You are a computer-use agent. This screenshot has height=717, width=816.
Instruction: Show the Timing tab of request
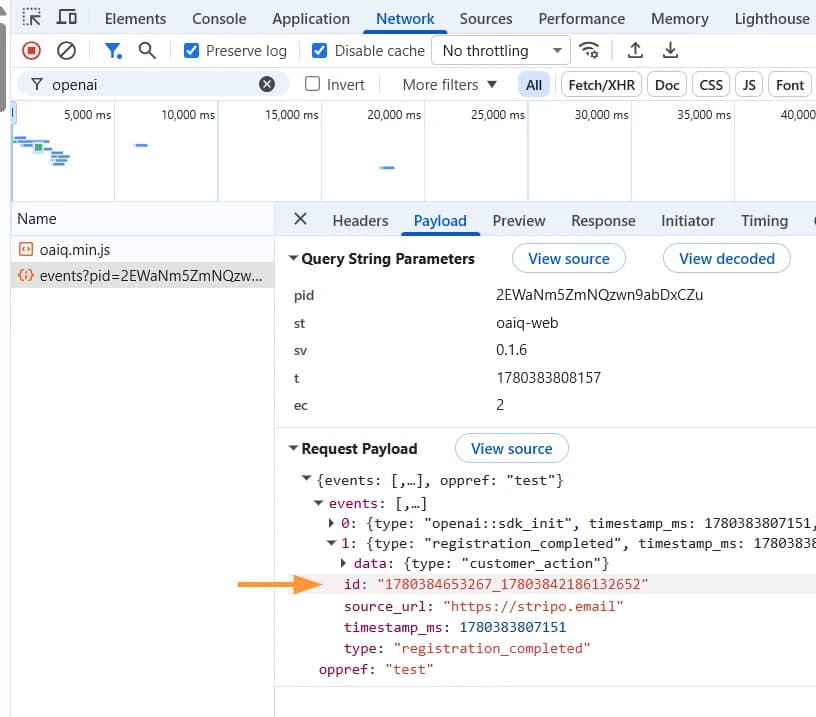tap(764, 221)
